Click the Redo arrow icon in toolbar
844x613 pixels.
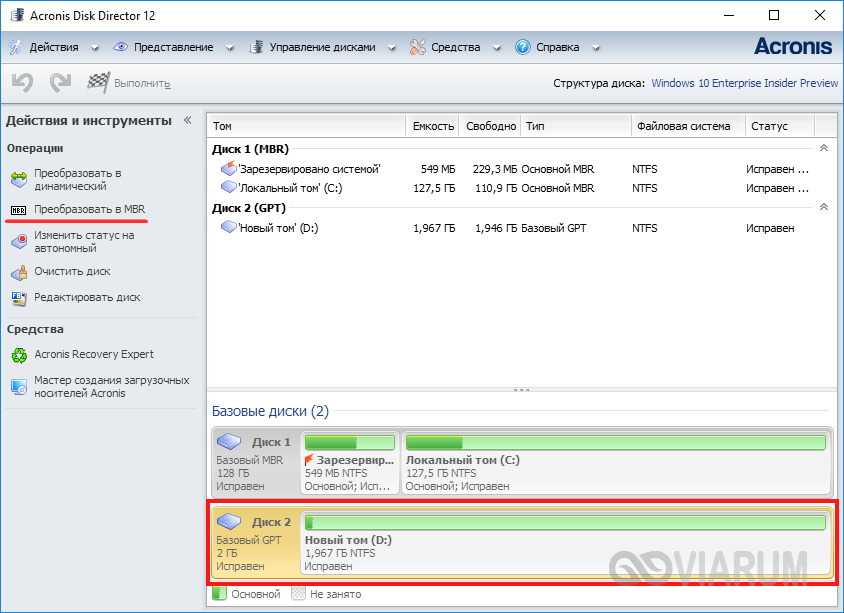point(60,83)
